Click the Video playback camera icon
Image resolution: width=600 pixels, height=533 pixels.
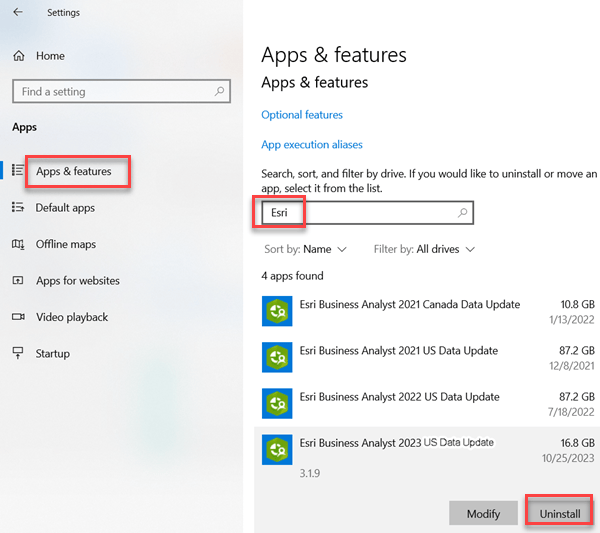pos(18,317)
